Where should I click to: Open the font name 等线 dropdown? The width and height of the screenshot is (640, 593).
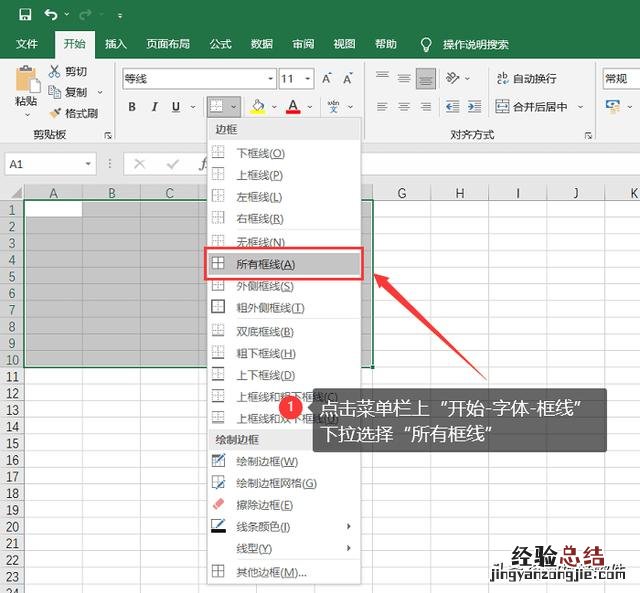click(x=270, y=79)
